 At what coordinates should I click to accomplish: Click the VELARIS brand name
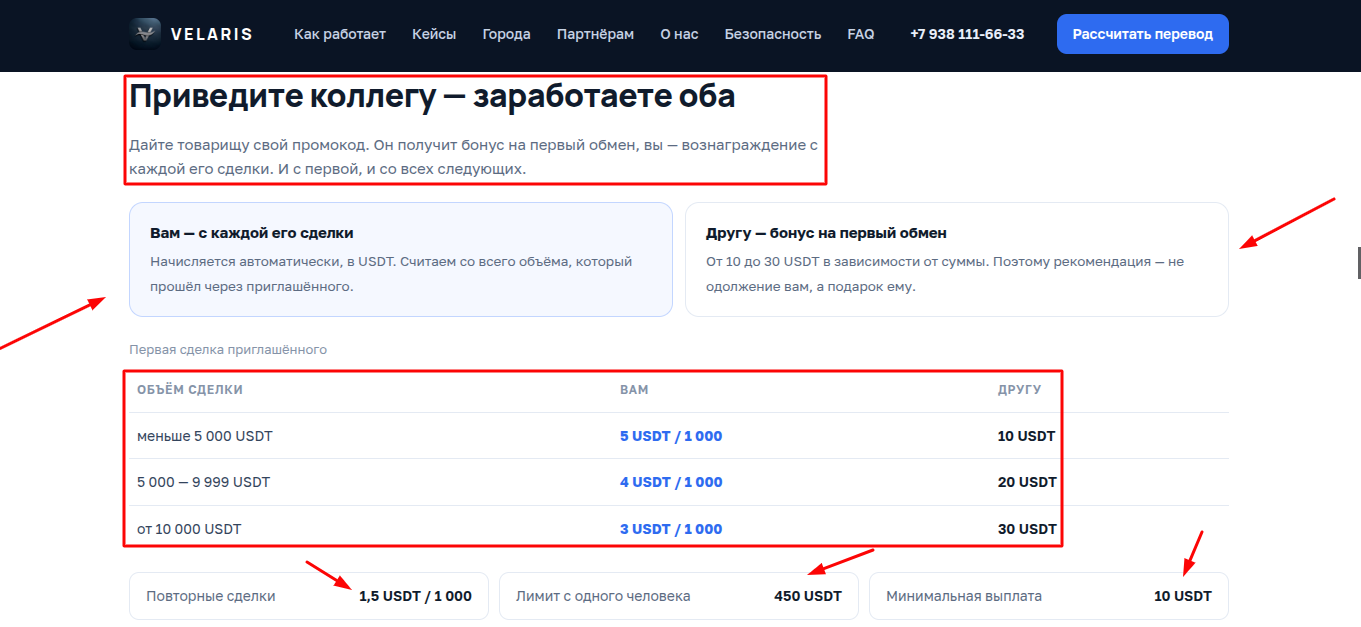pos(211,34)
